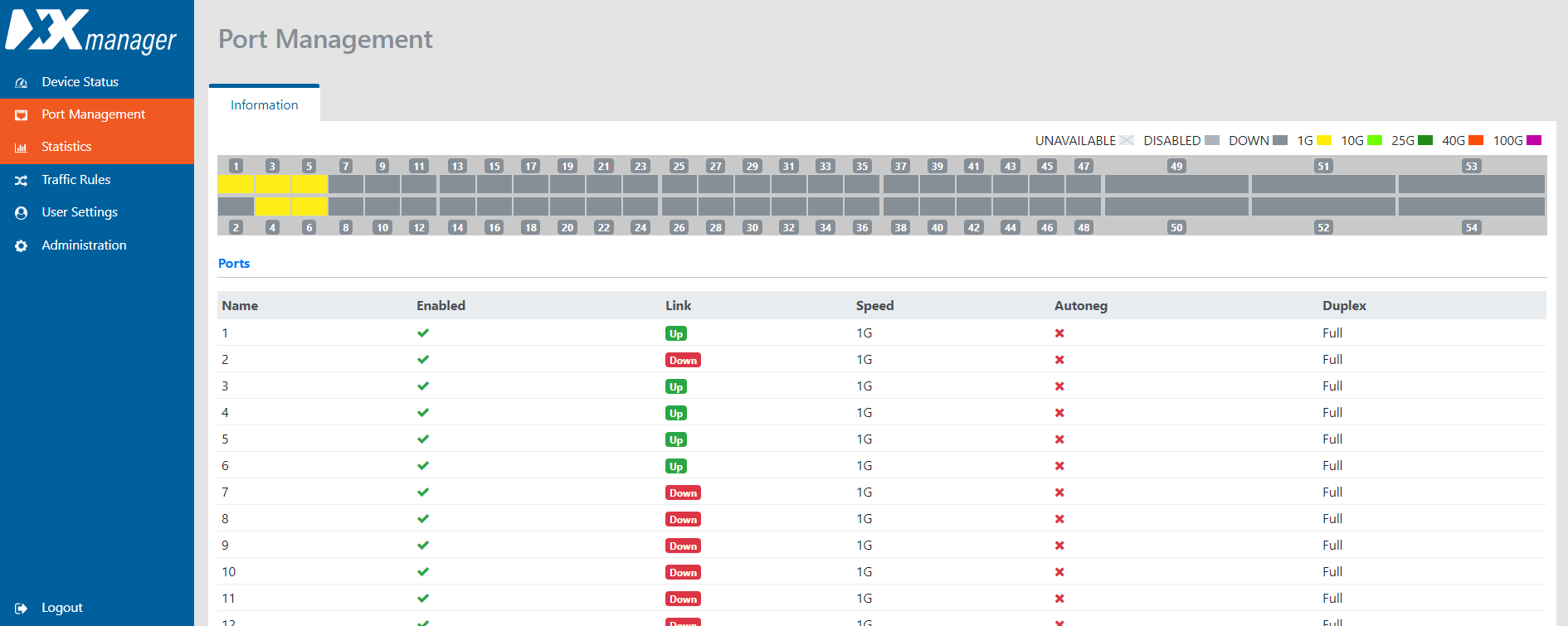Click the DX manager logo
Viewport: 1568px width, 626px height.
91,32
